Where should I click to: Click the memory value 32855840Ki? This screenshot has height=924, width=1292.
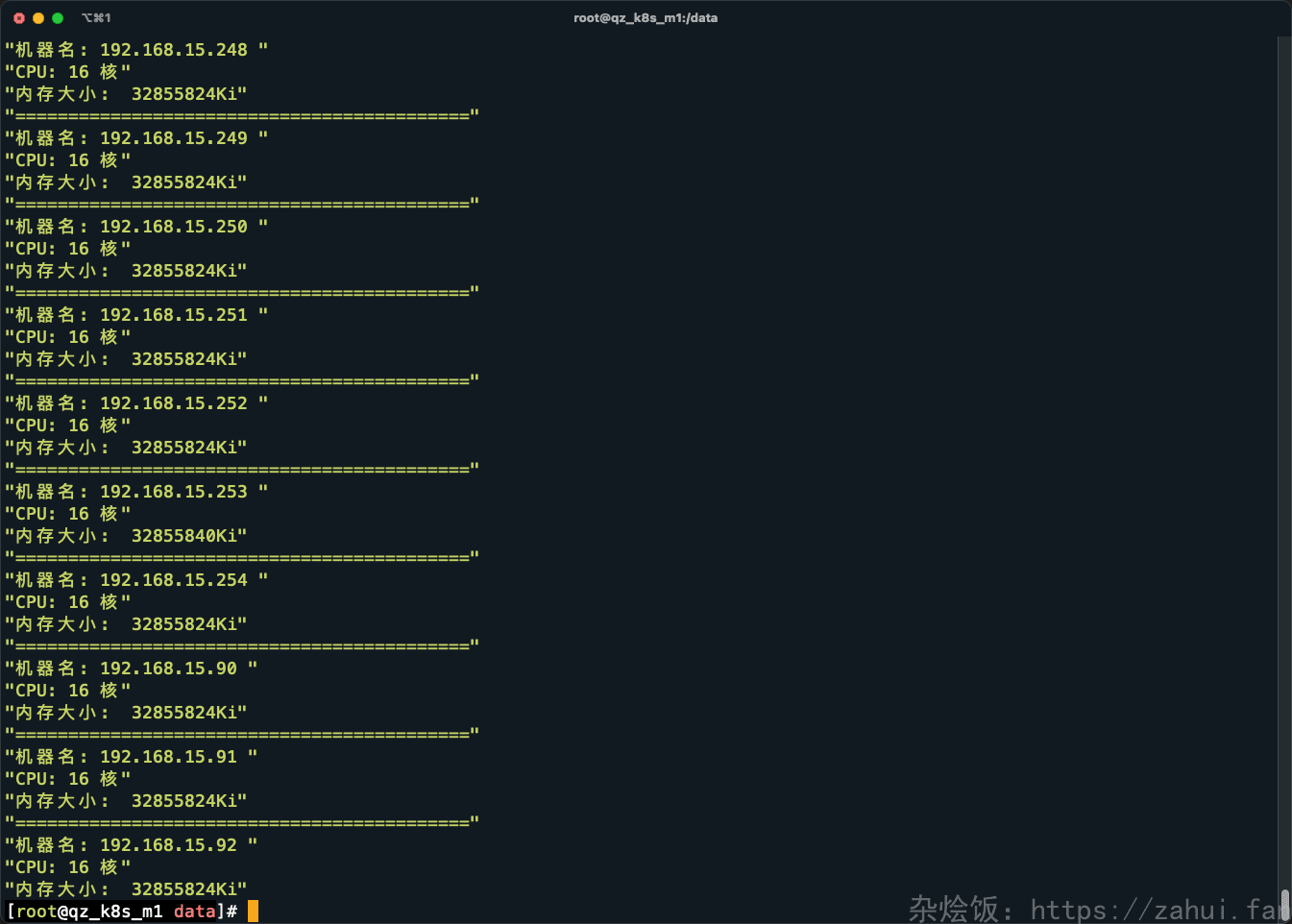click(184, 536)
